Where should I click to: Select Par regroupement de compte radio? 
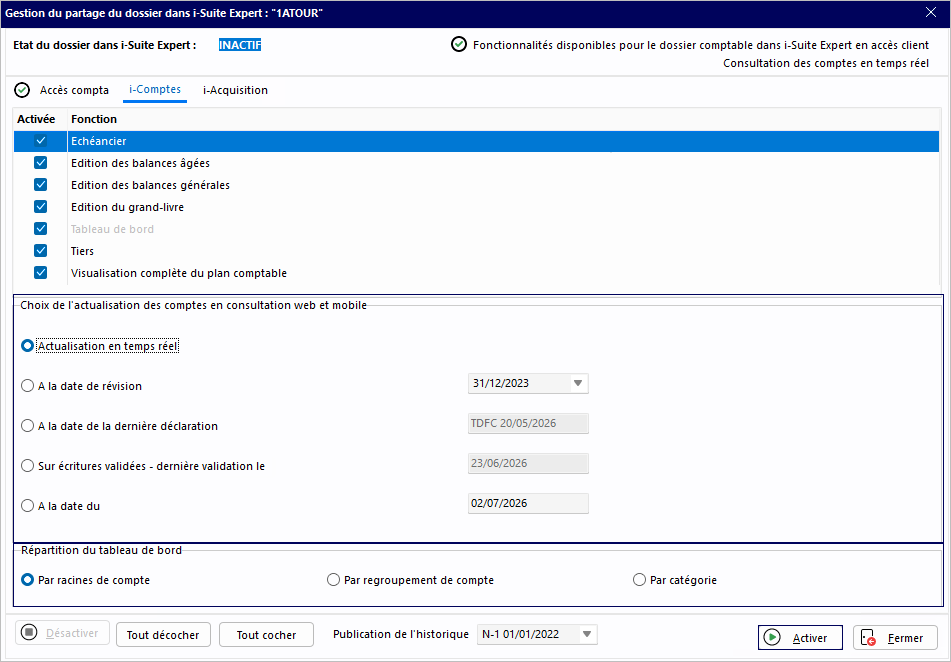333,580
